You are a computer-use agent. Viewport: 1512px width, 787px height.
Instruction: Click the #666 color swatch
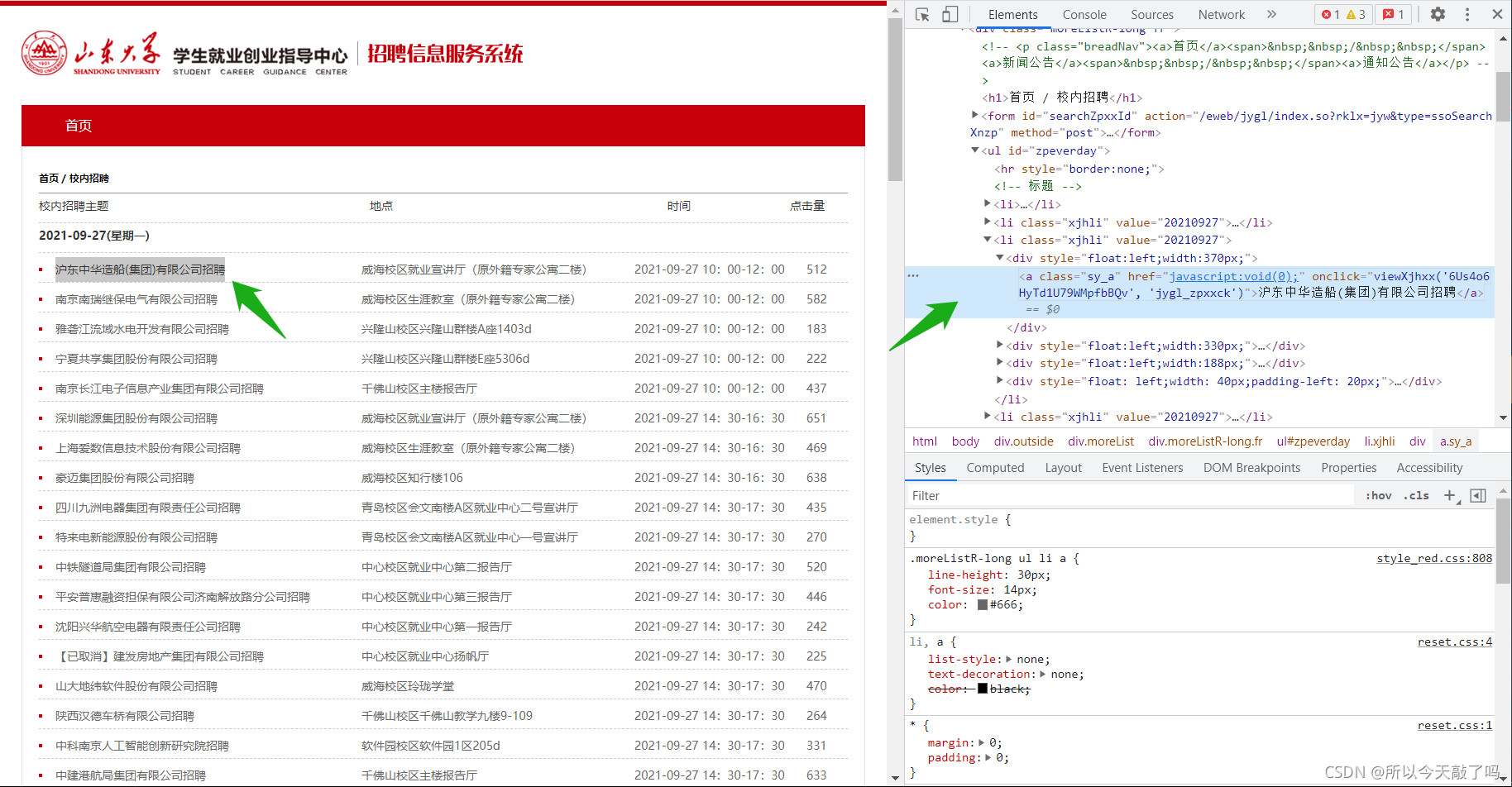[983, 605]
